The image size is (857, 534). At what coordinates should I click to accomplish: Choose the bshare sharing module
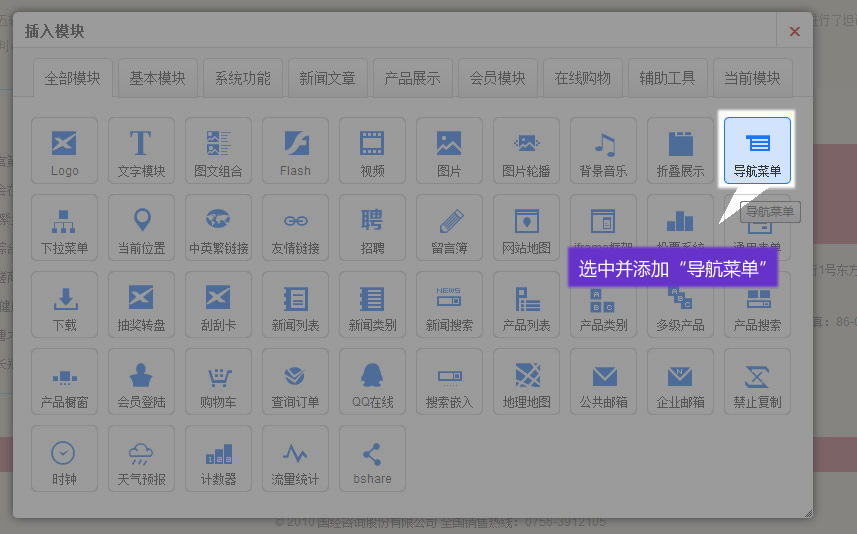coord(372,459)
